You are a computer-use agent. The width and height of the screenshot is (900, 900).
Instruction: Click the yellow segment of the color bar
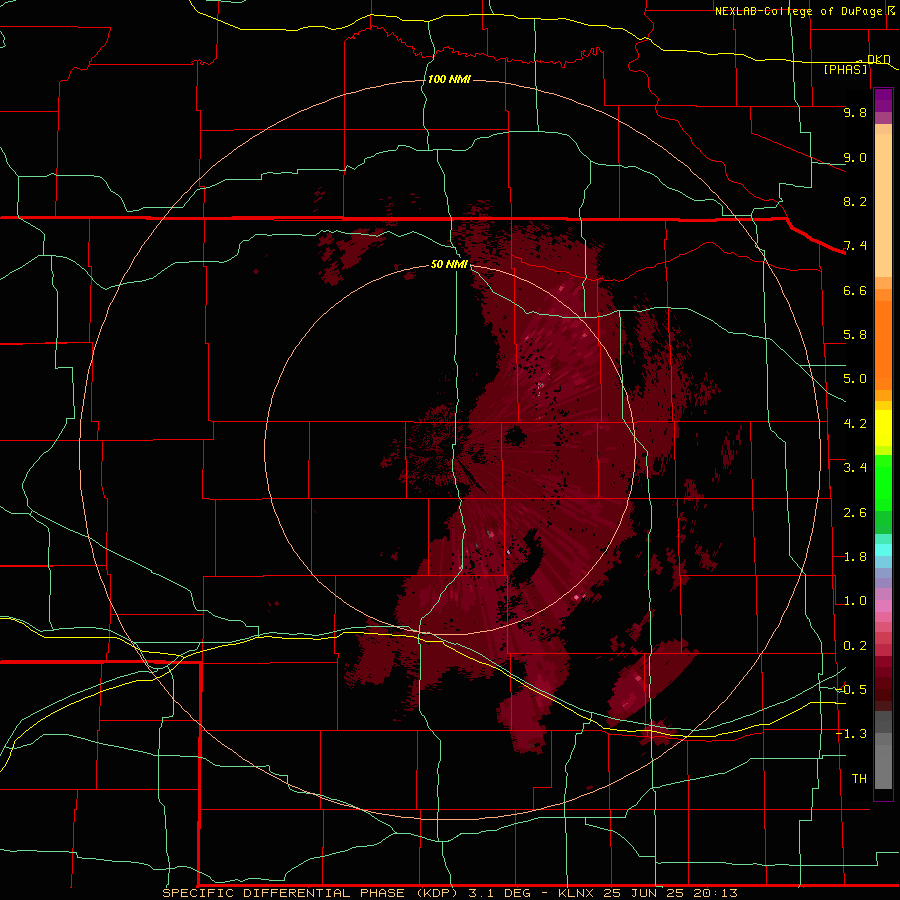(883, 427)
